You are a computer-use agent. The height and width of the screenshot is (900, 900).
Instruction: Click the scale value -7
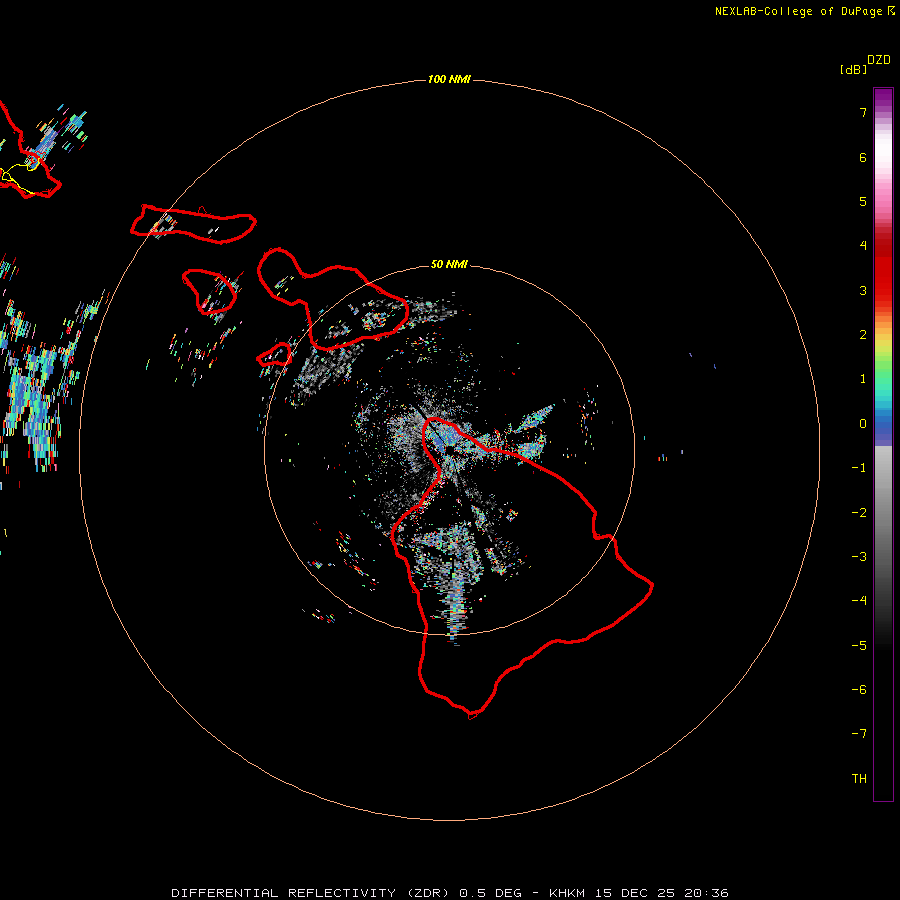point(859,734)
